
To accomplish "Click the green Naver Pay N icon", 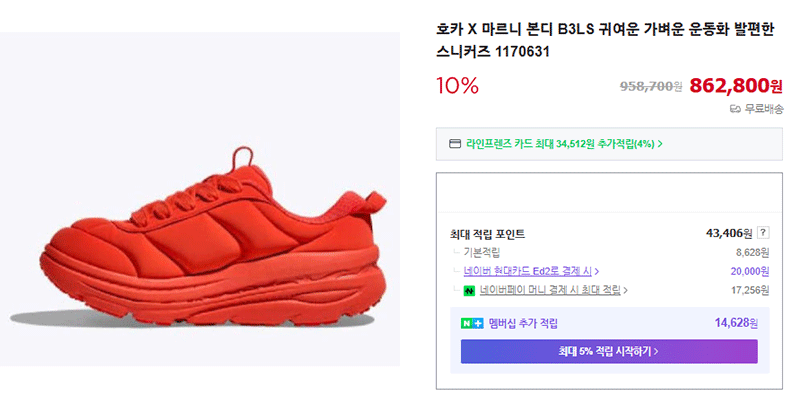I will click(469, 291).
